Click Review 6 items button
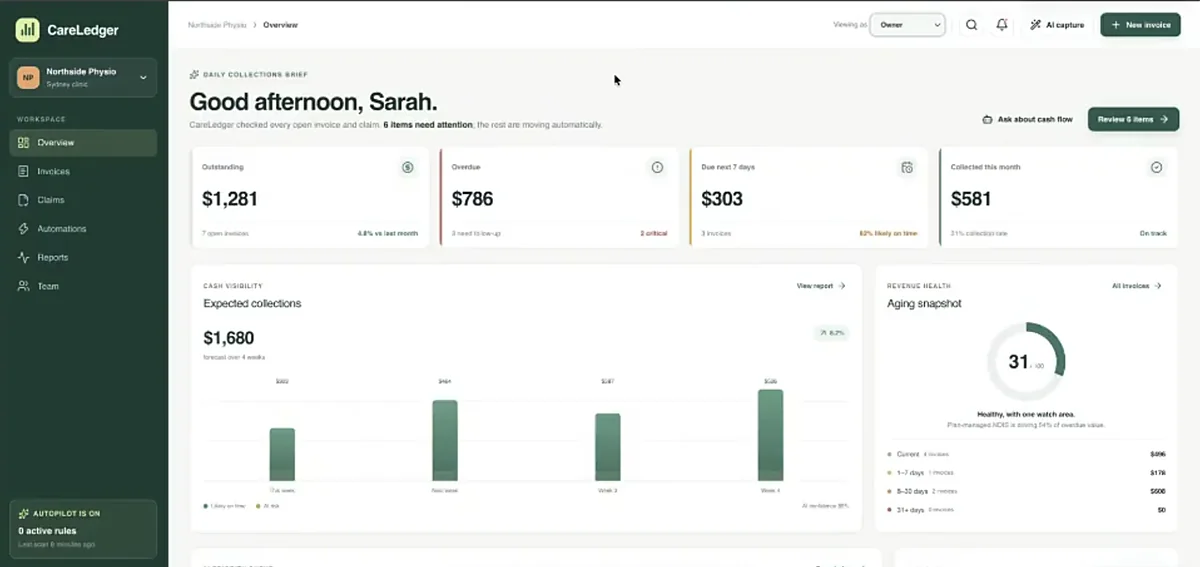 point(1132,119)
